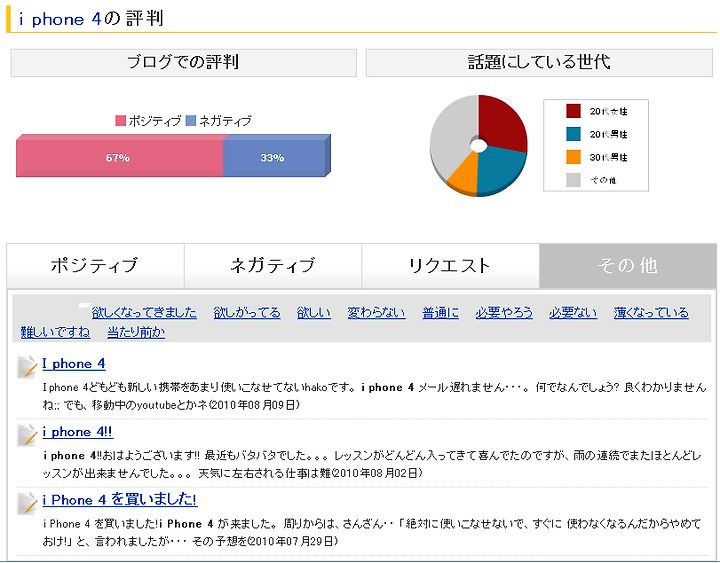Follow the 薄くなっている keyword link
720x563 pixels.
coord(651,313)
